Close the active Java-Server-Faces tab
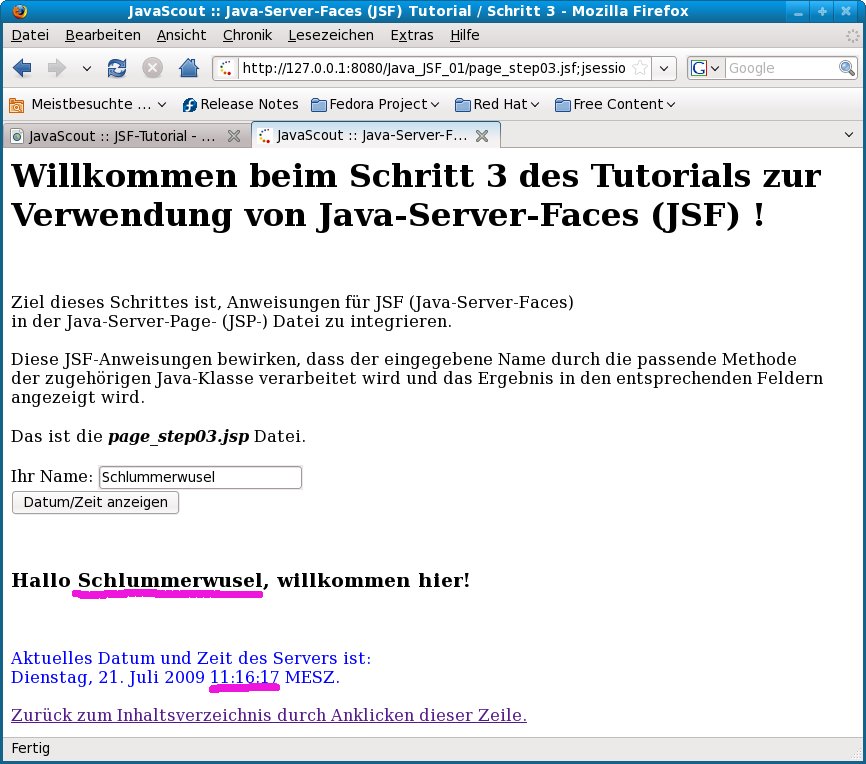Viewport: 866px width, 764px height. (481, 135)
